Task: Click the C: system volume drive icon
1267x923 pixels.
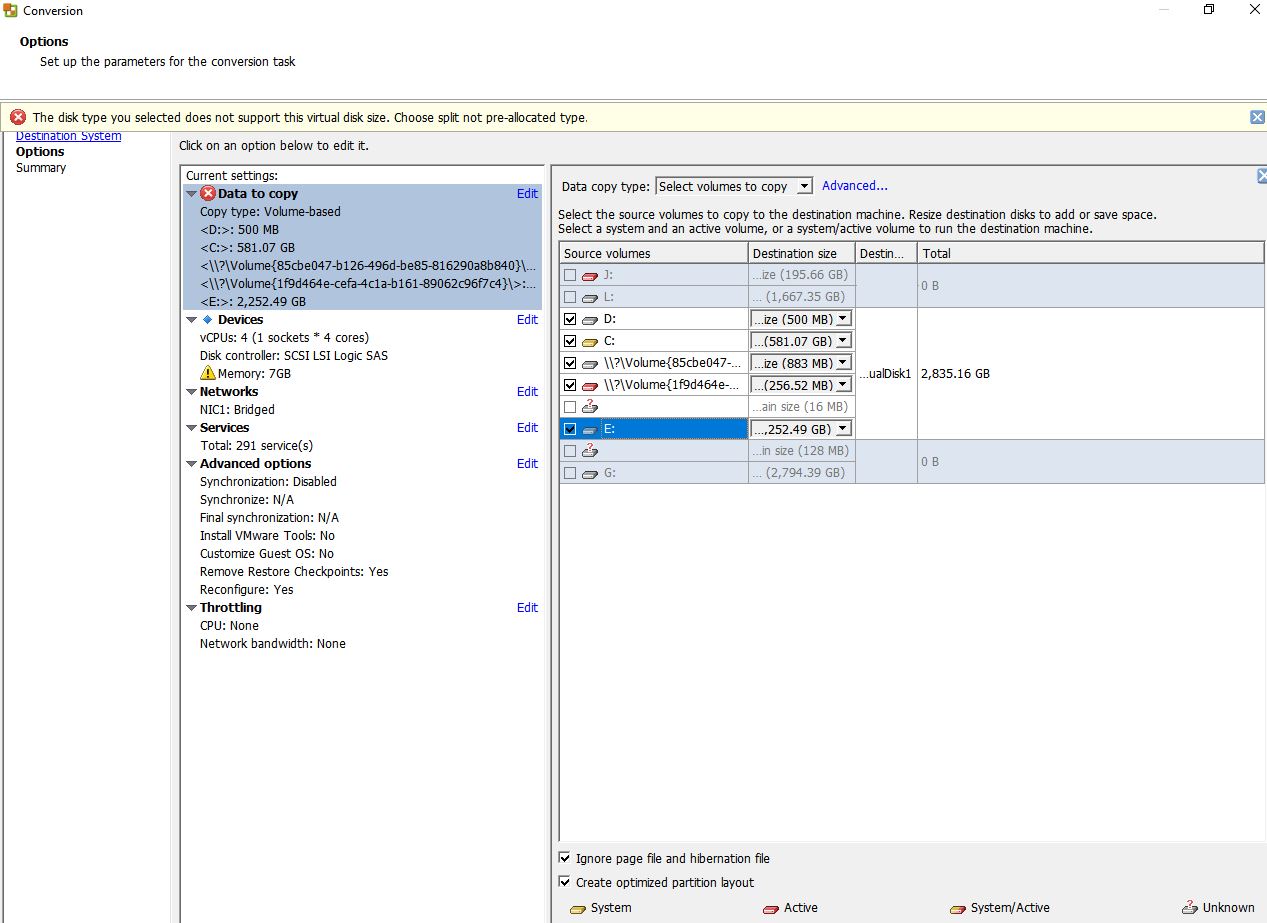Action: pyautogui.click(x=590, y=341)
